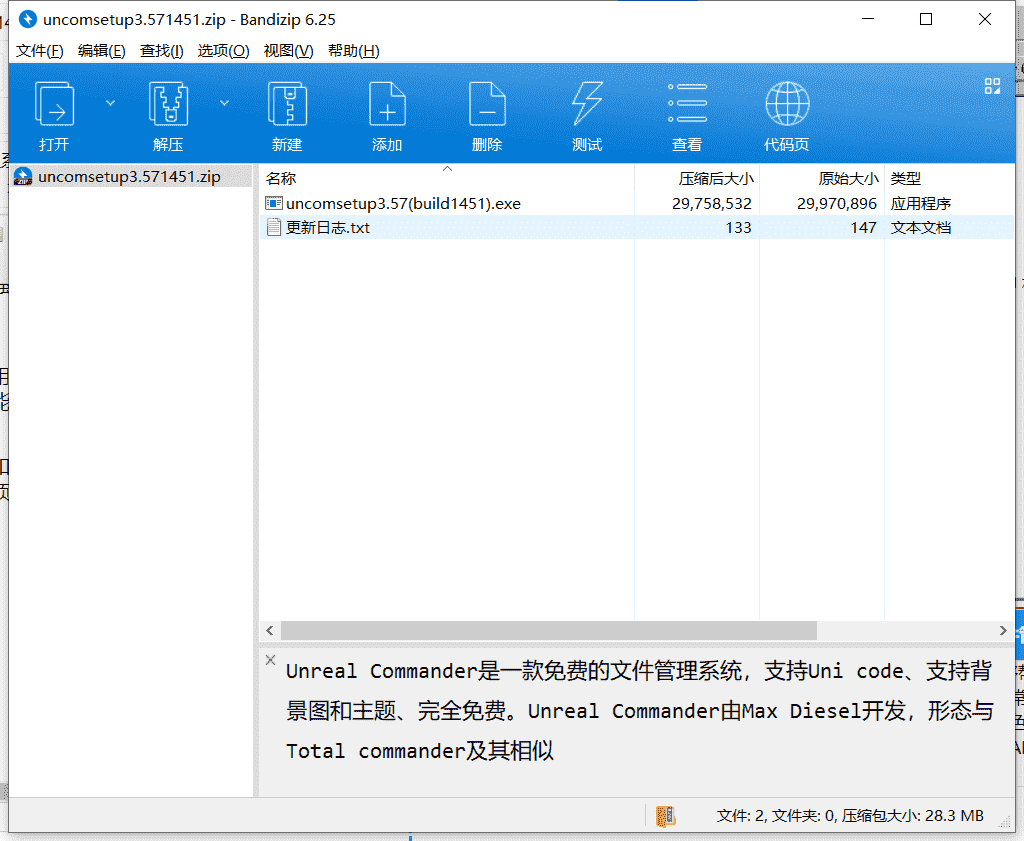1024x841 pixels.
Task: Click the horizontal scrollbar thumb
Action: (549, 630)
